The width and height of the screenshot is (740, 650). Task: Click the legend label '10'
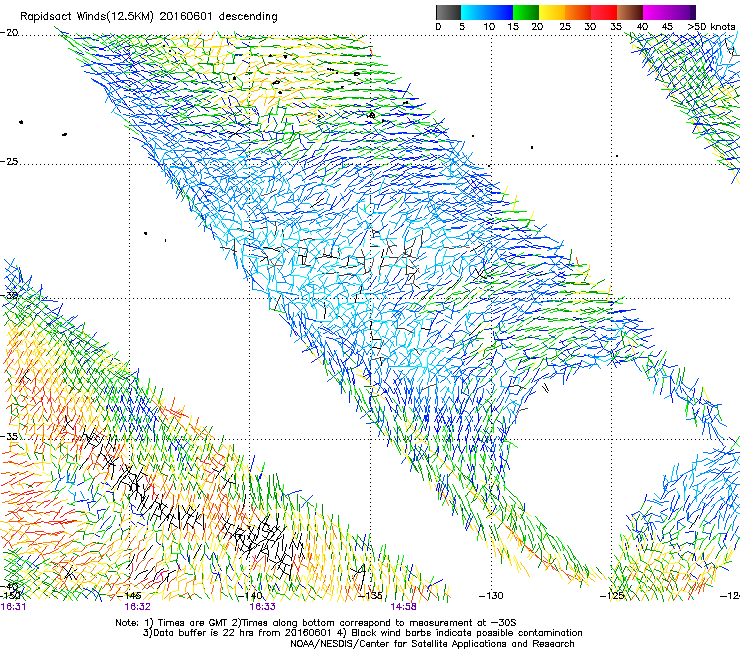click(x=489, y=27)
